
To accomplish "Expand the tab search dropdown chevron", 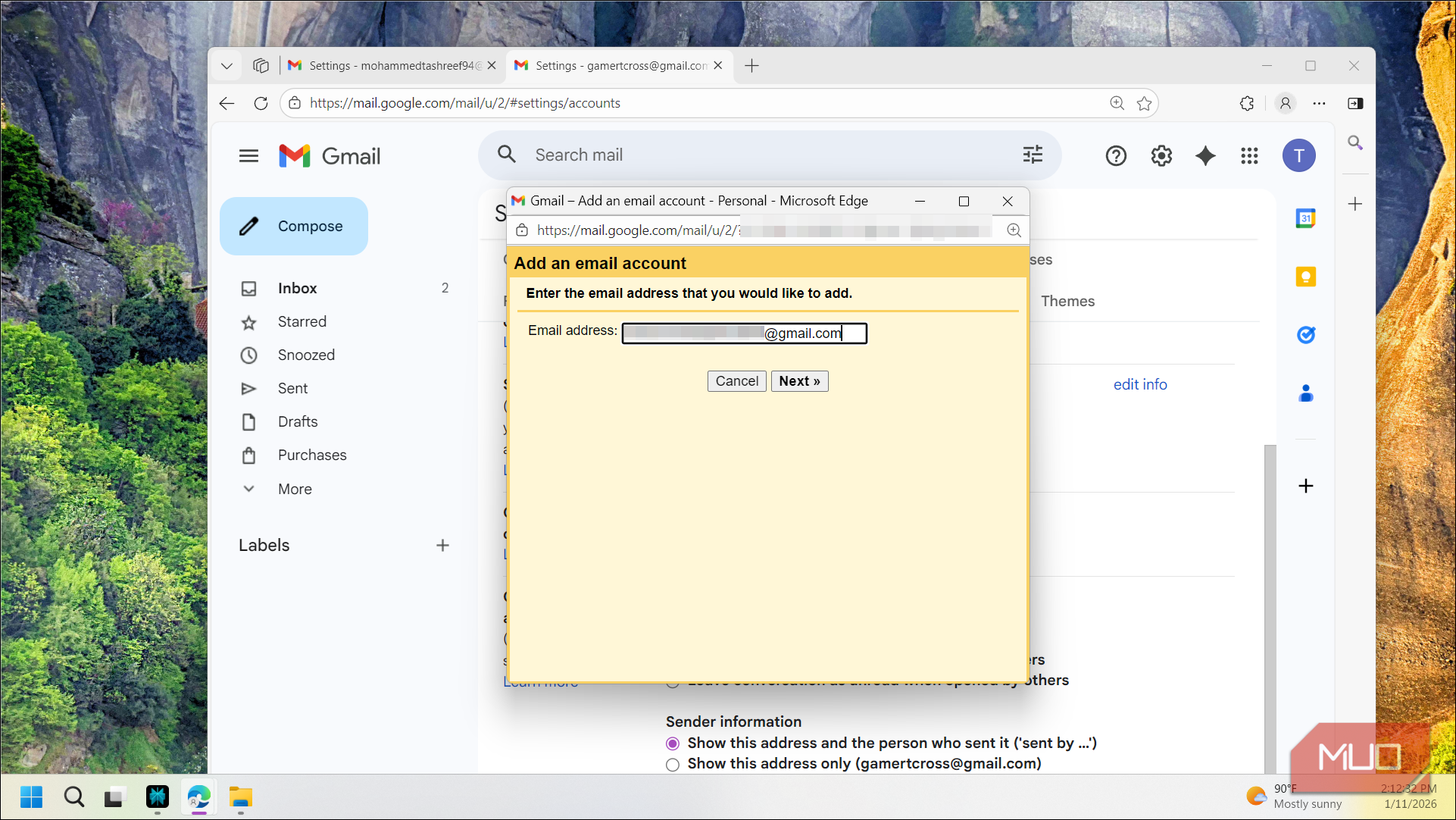I will (227, 66).
